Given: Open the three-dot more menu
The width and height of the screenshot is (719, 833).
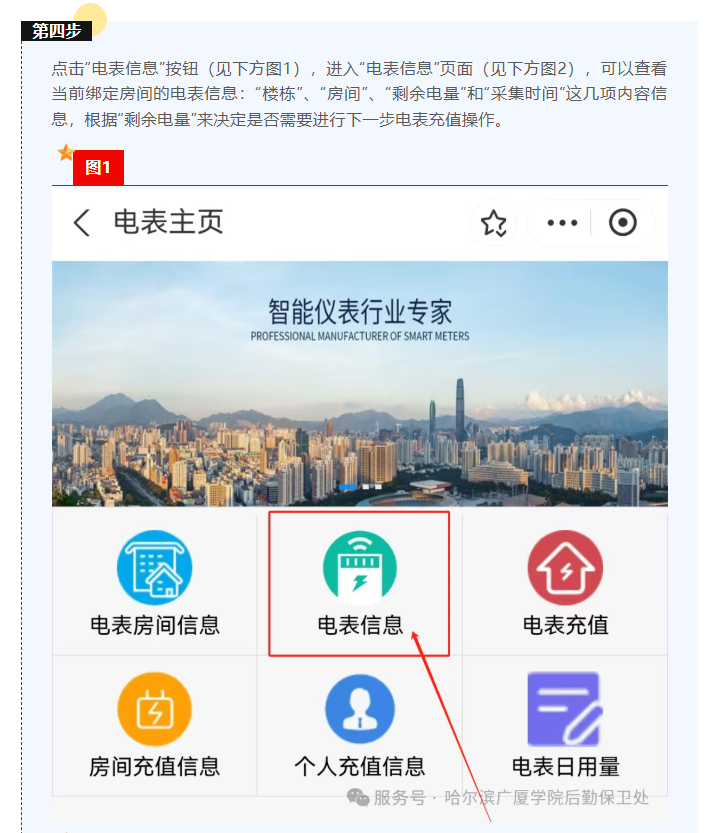Looking at the screenshot, I should click(x=562, y=223).
